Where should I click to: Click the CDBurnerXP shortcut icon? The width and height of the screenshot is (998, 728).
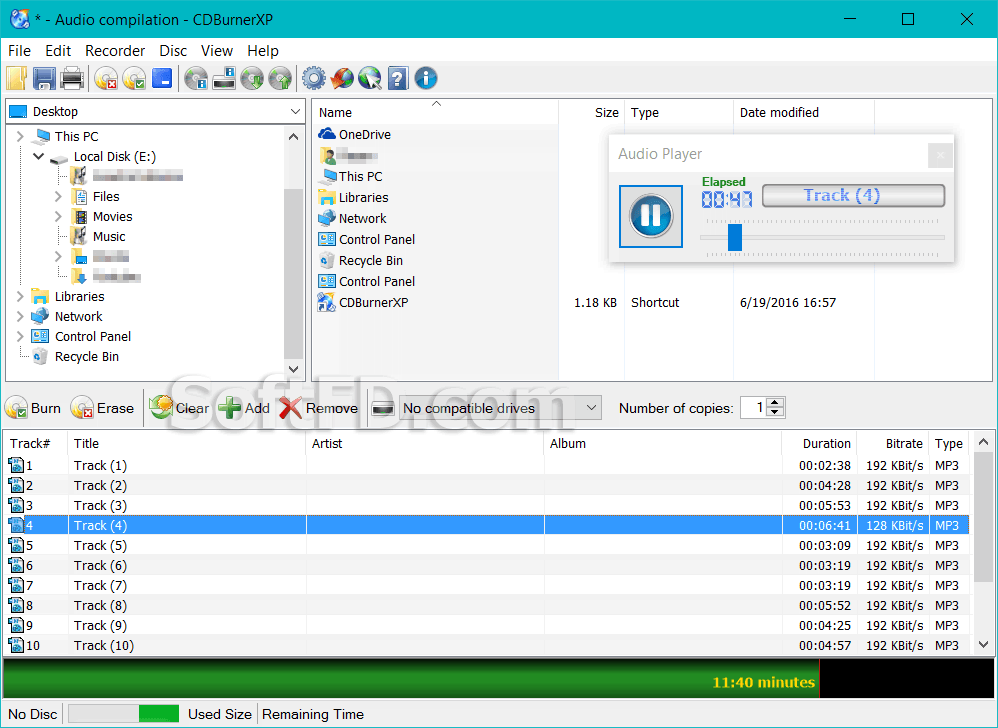(327, 302)
